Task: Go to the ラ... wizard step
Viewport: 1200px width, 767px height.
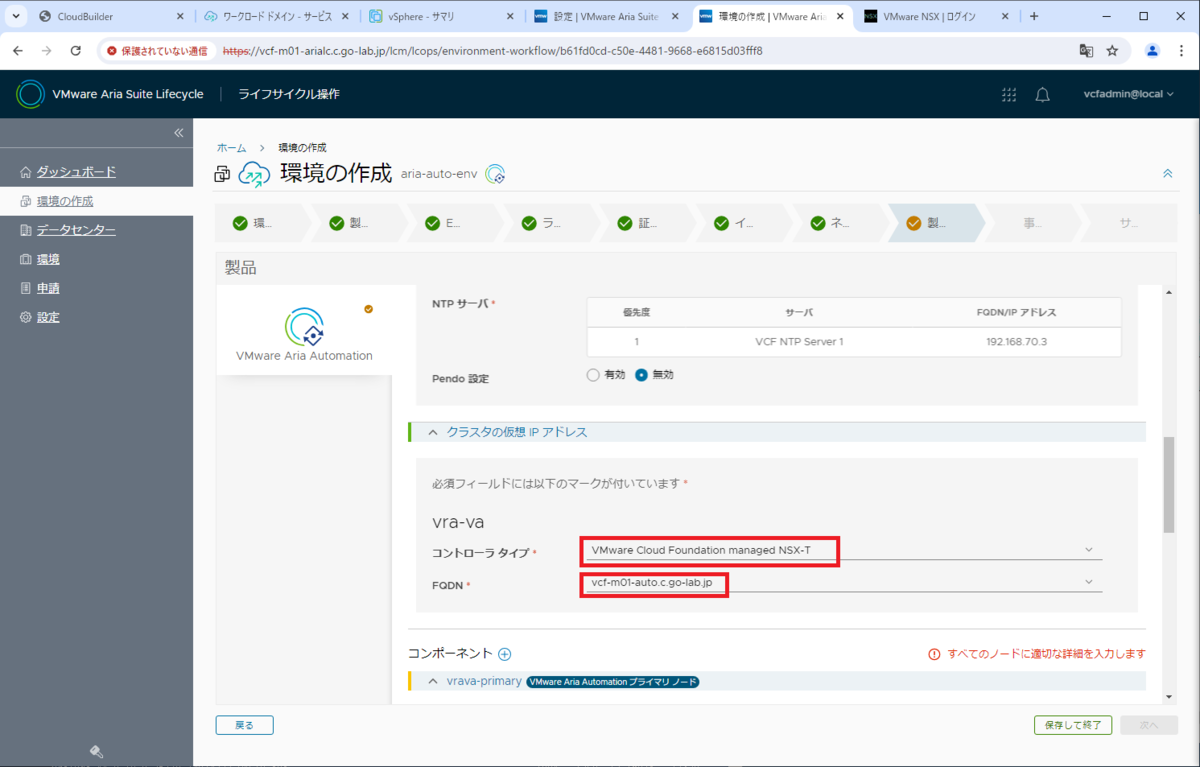Action: [x=549, y=223]
